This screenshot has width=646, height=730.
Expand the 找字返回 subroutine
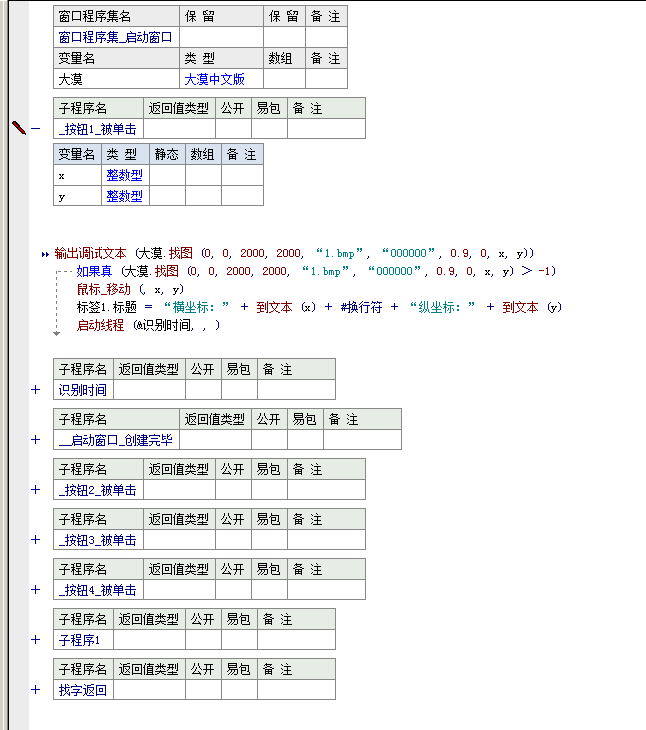[35, 689]
